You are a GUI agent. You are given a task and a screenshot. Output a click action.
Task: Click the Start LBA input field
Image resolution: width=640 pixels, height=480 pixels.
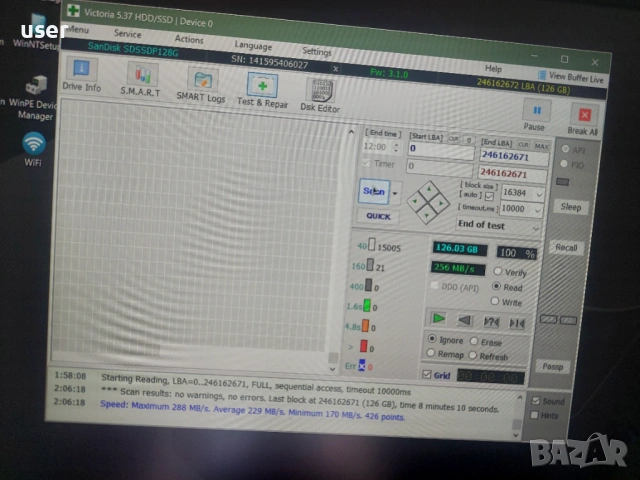click(x=441, y=150)
